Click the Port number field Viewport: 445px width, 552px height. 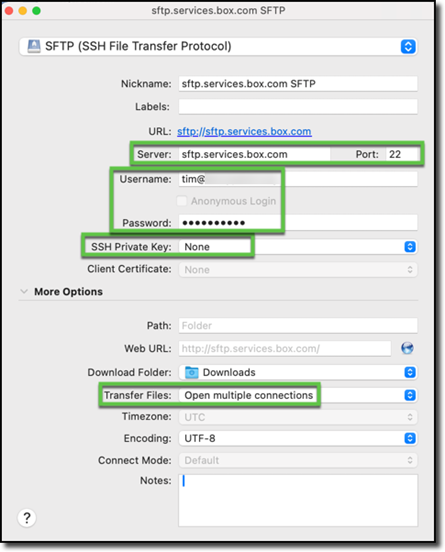pos(402,154)
